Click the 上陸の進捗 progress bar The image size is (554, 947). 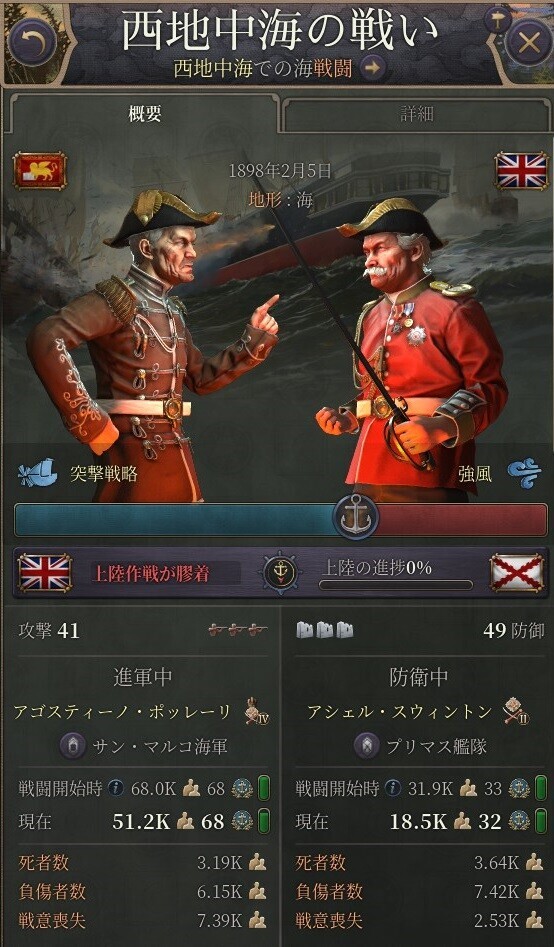click(x=396, y=585)
